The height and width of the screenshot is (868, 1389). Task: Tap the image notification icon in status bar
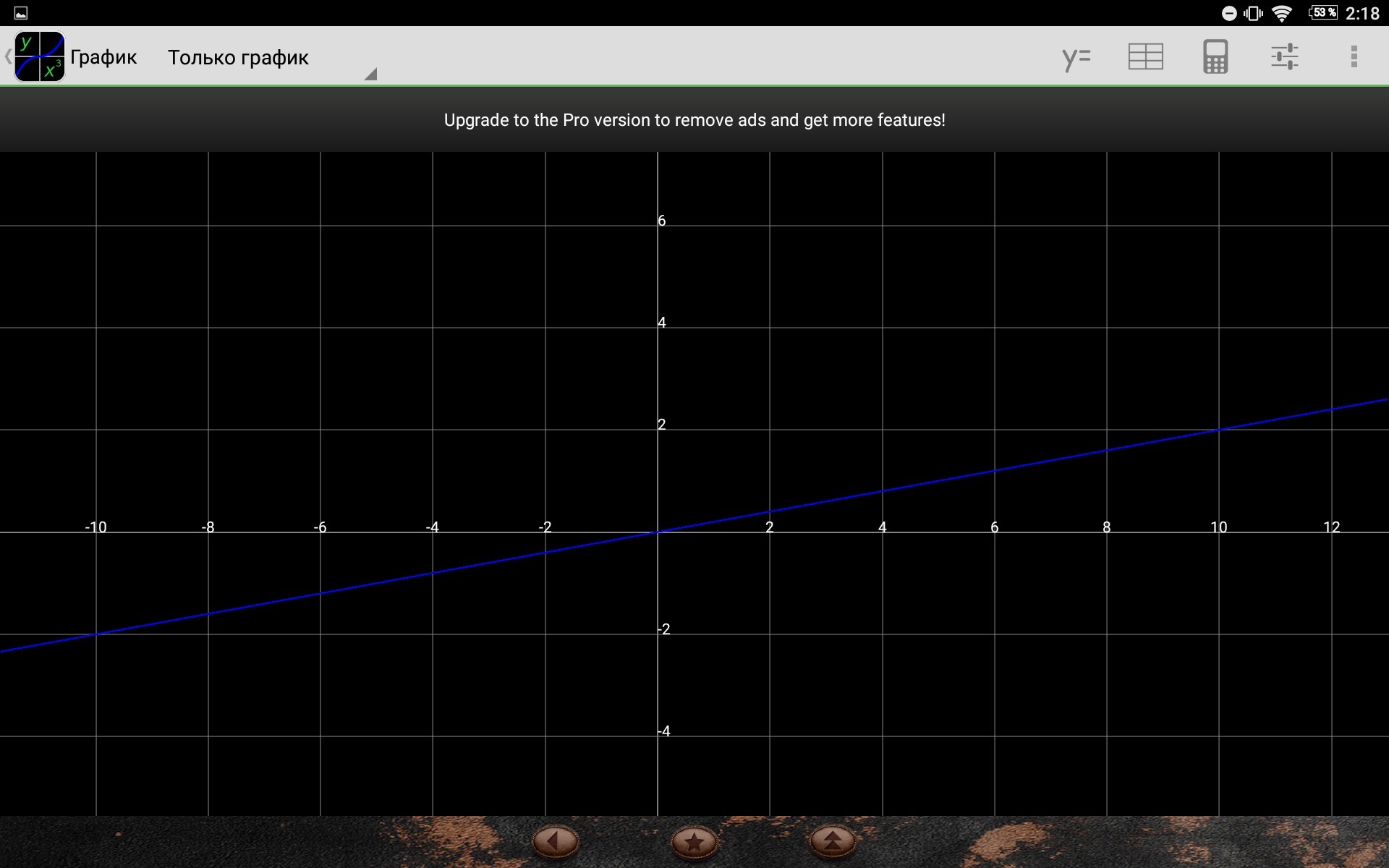(21, 13)
